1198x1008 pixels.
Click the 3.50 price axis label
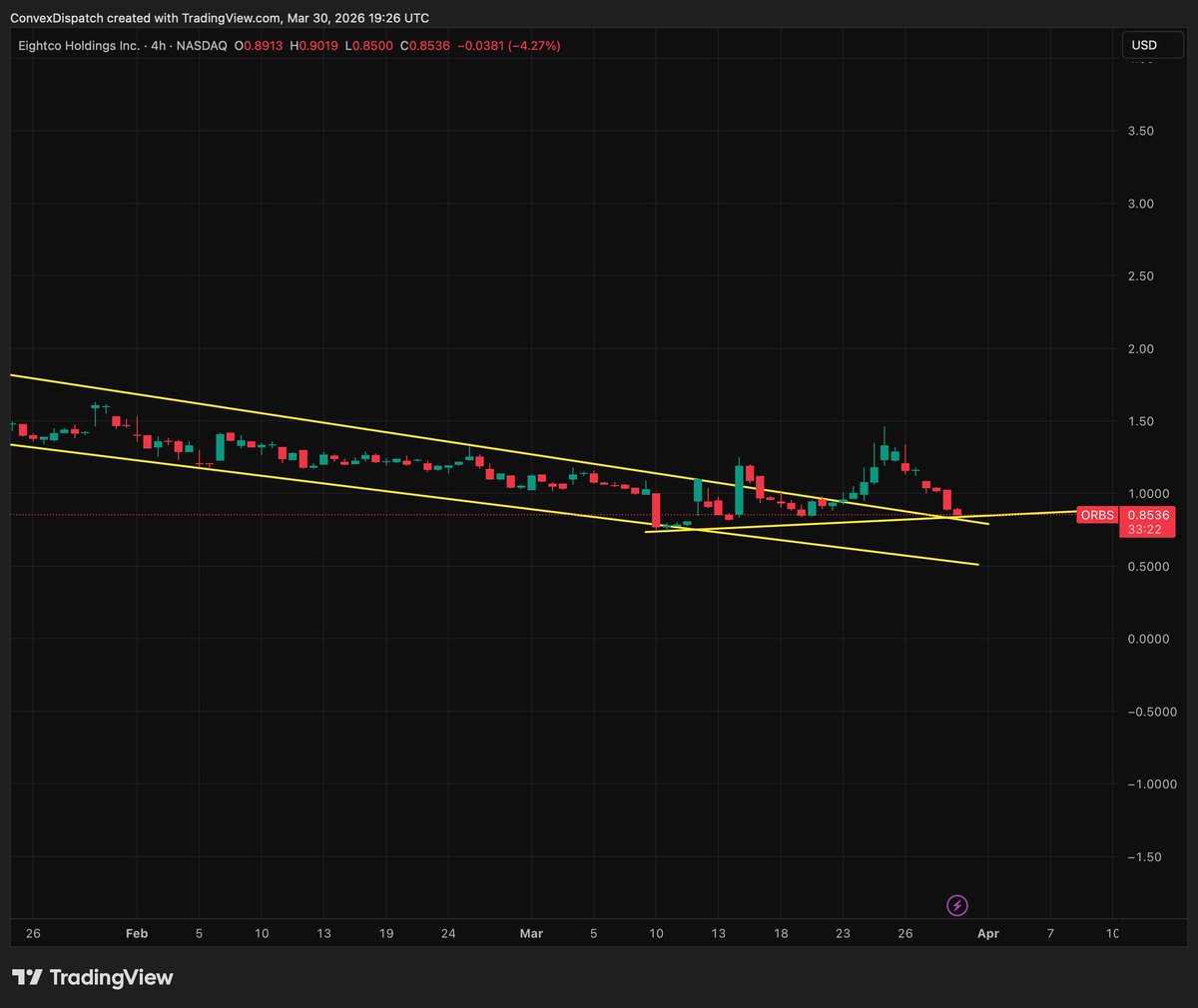click(1140, 131)
